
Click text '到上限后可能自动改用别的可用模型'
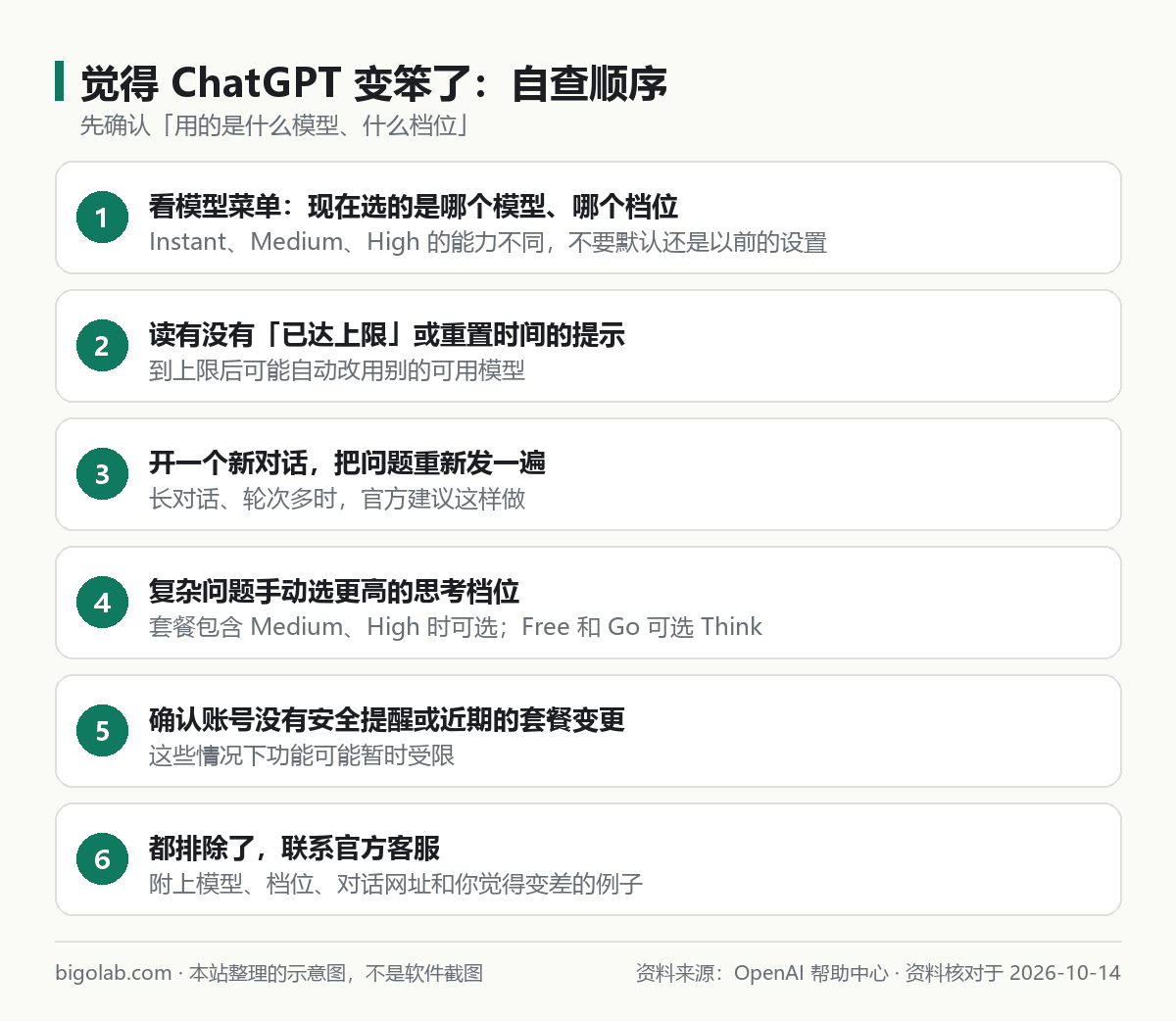(x=337, y=370)
